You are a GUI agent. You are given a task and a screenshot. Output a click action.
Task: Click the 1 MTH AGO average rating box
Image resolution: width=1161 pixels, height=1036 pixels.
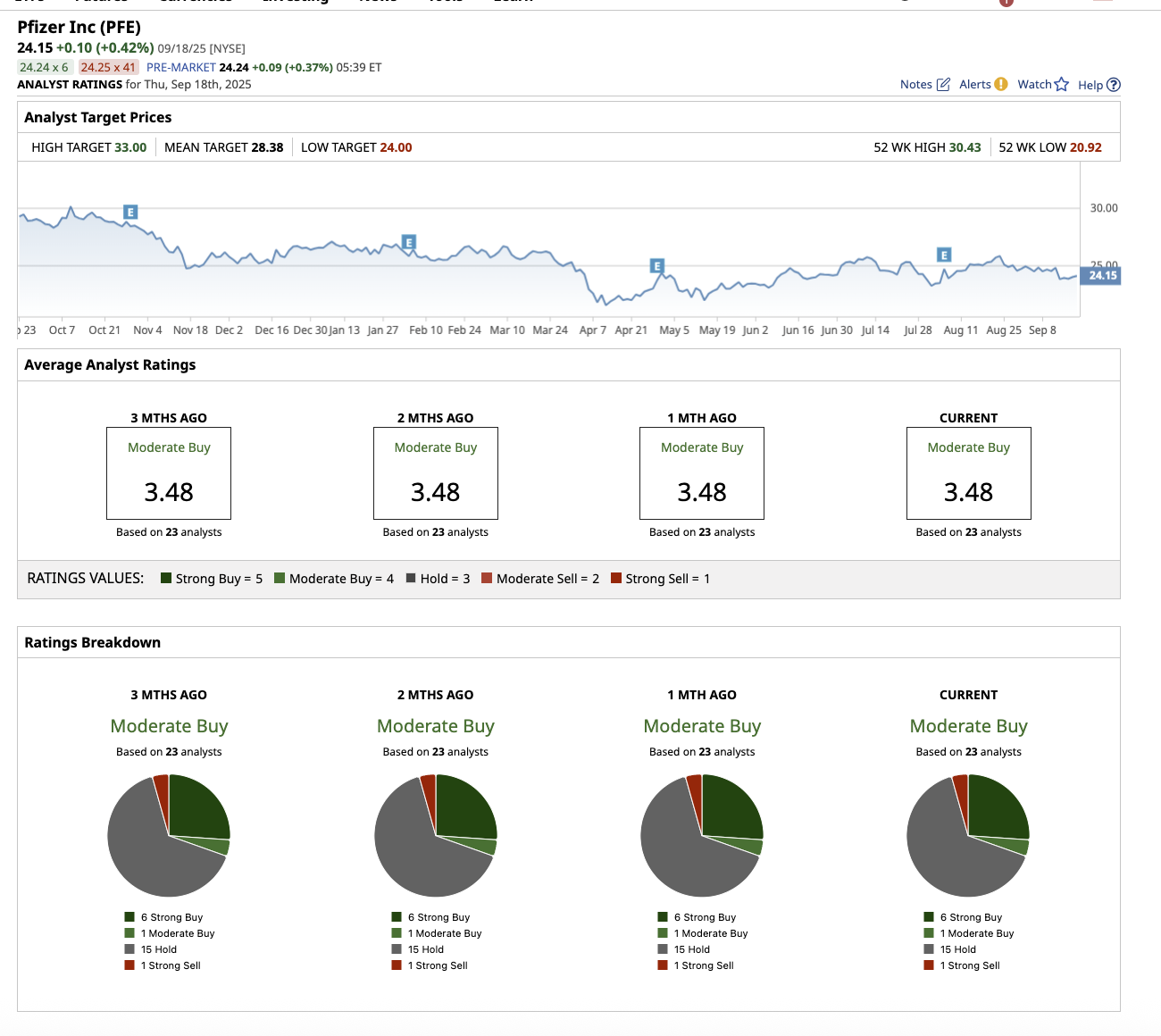pos(702,473)
